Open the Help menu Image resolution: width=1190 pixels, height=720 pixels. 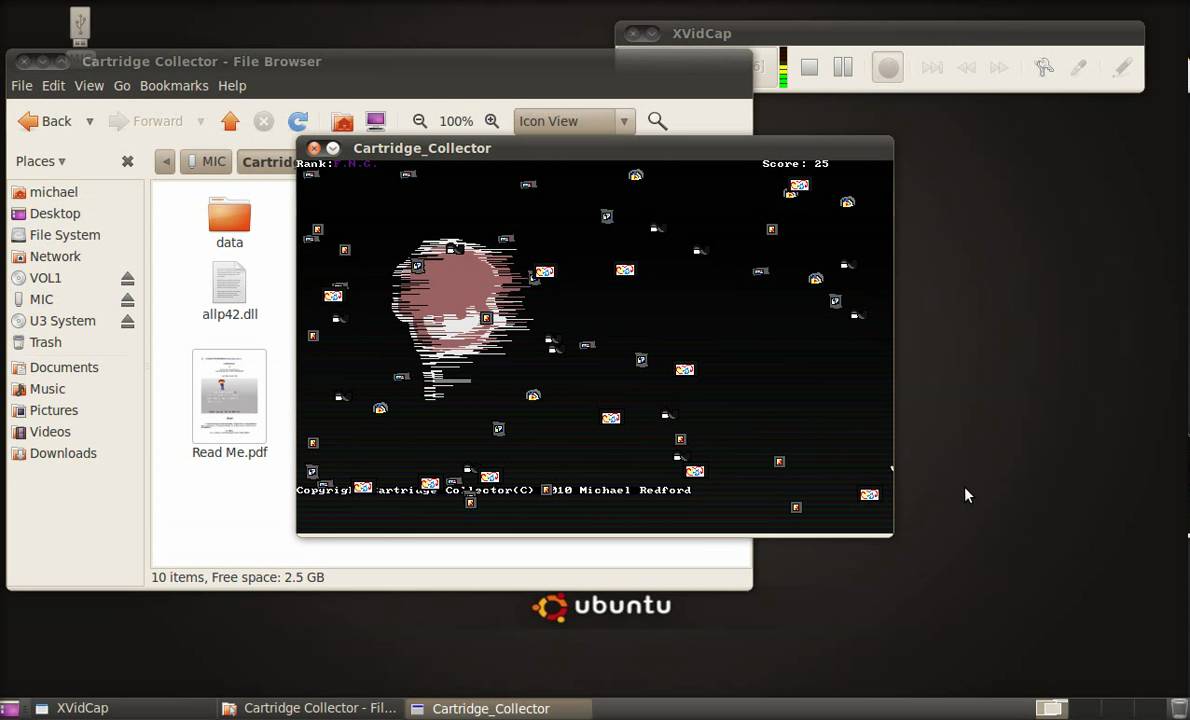tap(232, 86)
